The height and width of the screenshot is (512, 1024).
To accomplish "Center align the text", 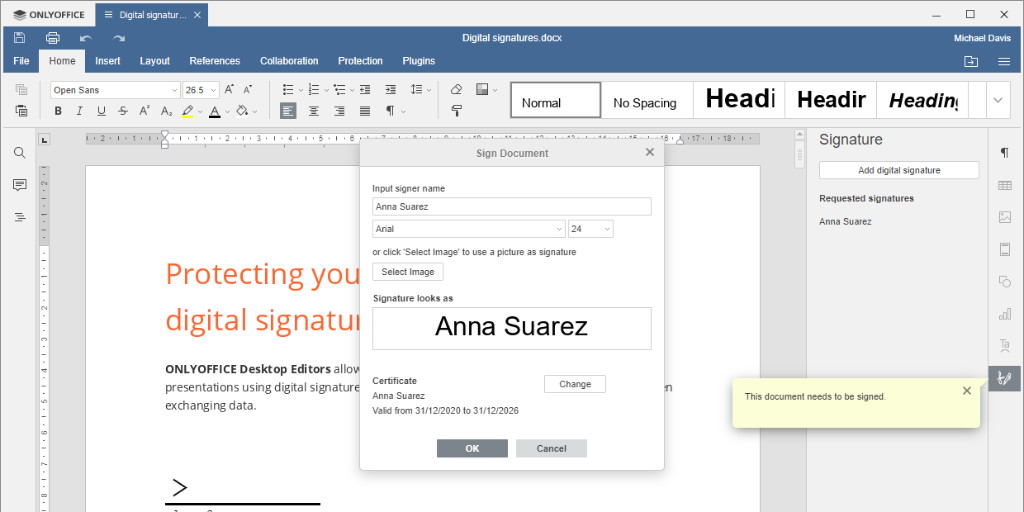I will [313, 111].
